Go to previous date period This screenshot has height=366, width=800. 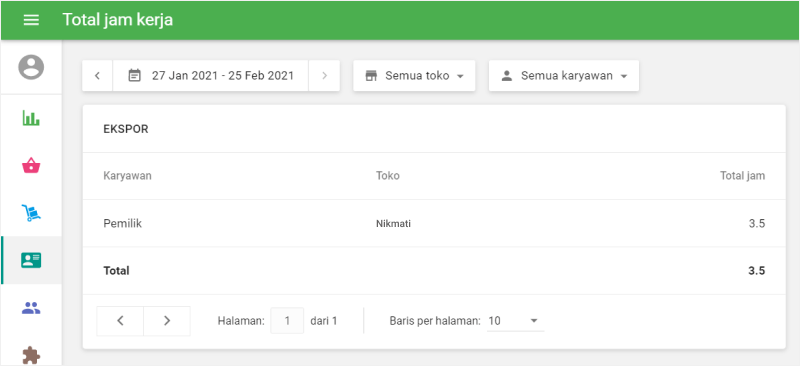pos(97,76)
